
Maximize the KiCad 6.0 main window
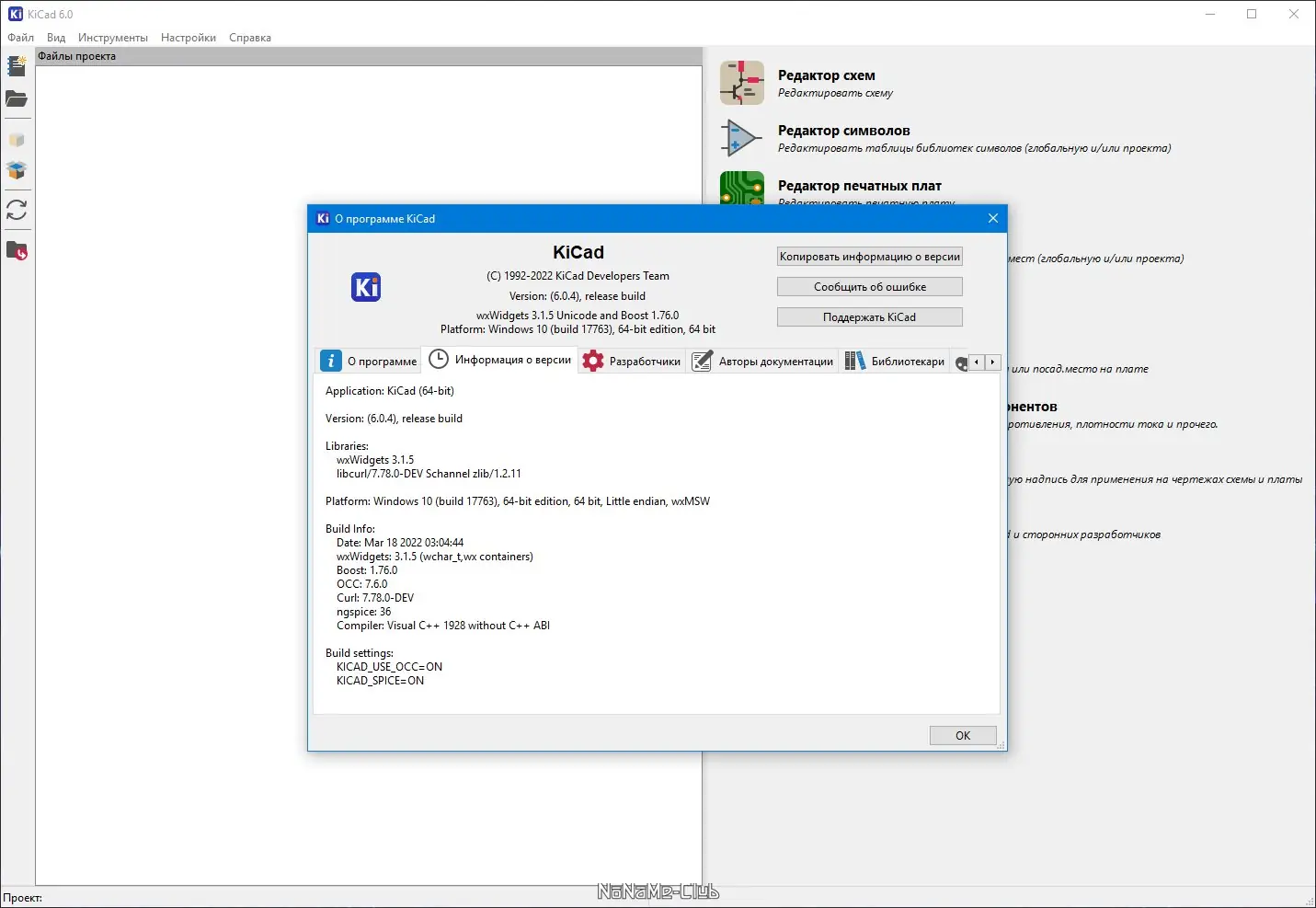click(1252, 14)
